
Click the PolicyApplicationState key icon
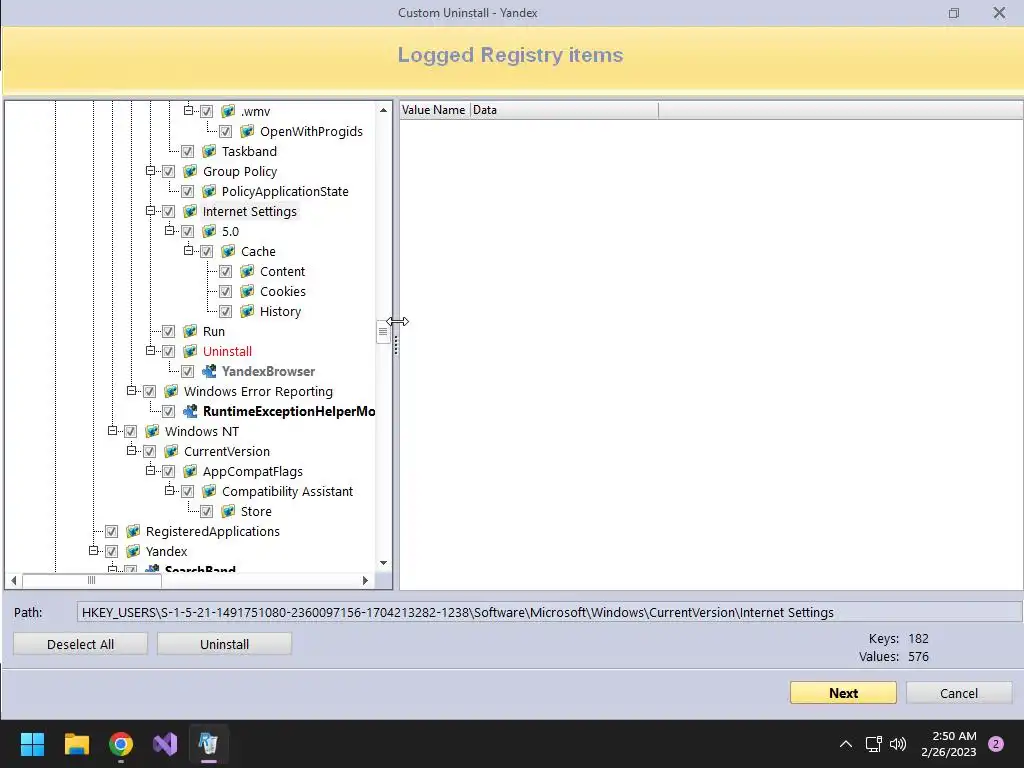tap(209, 191)
